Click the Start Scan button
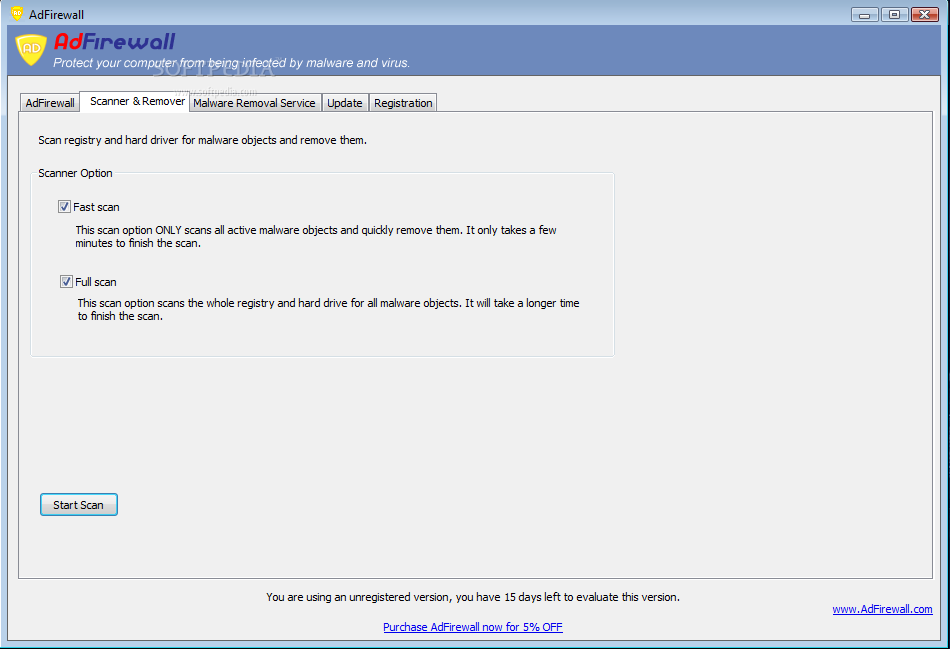This screenshot has width=950, height=649. point(79,504)
